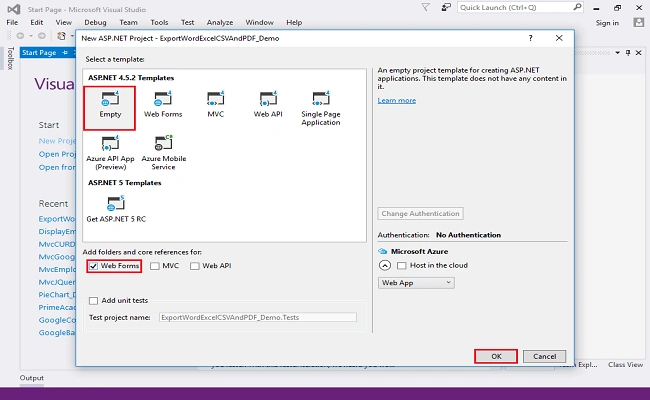
Task: Pin the Start Page tab
Action: tap(65, 52)
